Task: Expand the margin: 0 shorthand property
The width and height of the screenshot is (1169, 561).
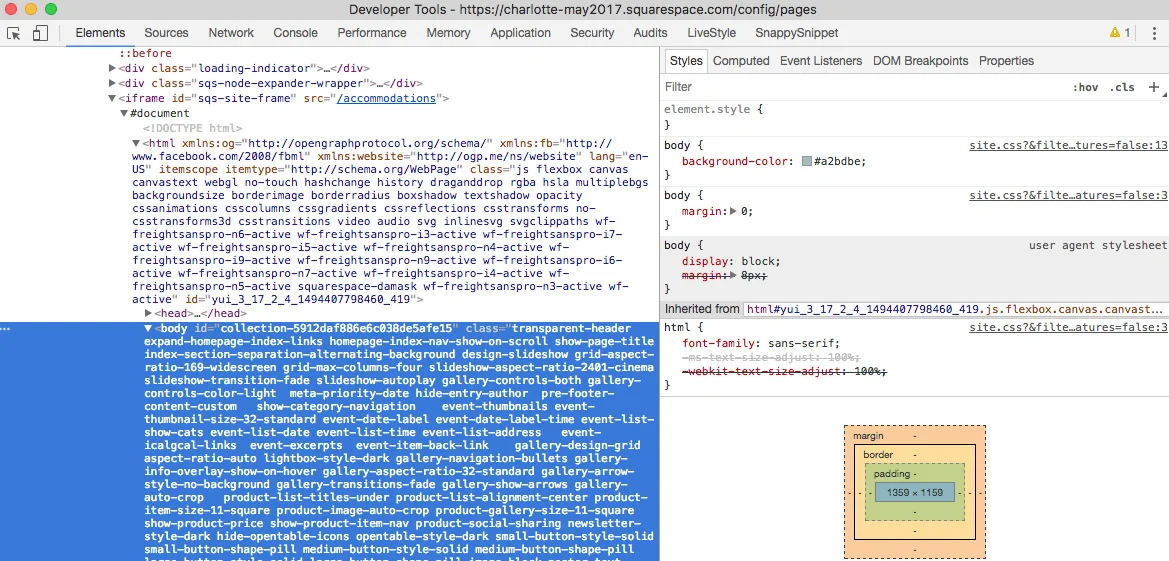Action: (734, 212)
